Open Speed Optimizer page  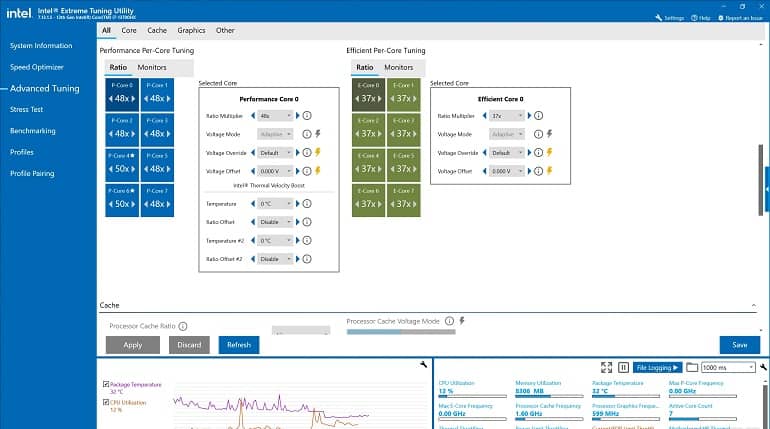pos(37,67)
